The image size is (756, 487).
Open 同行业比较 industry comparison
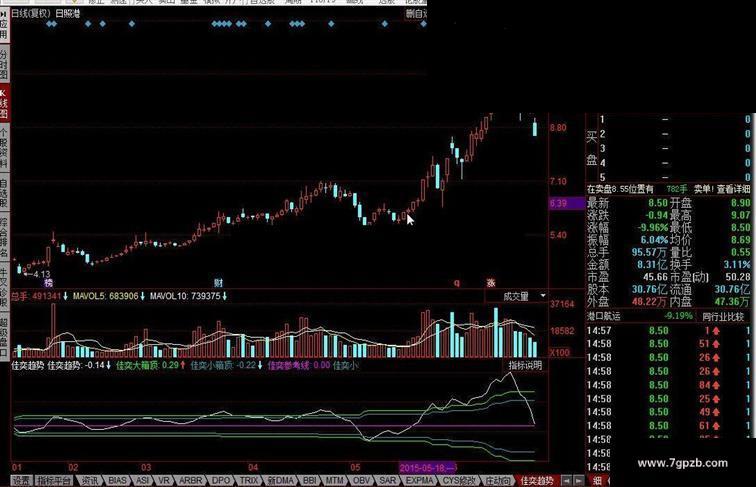point(723,317)
